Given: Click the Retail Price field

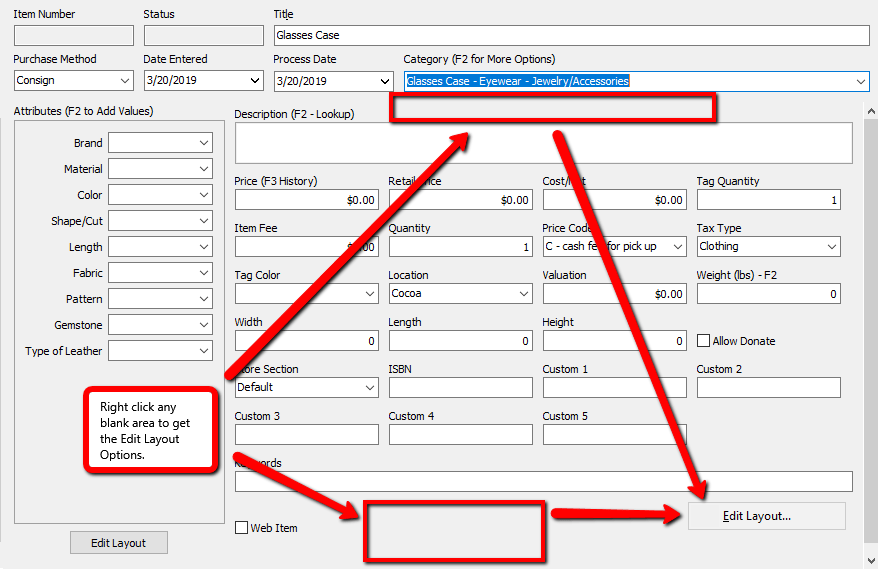Looking at the screenshot, I should (460, 200).
